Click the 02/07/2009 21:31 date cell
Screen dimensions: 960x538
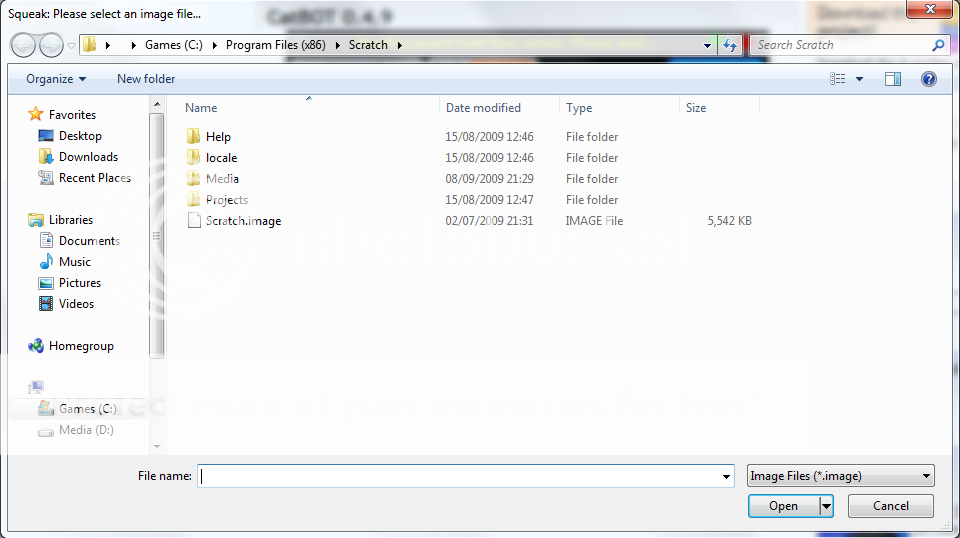tap(489, 221)
